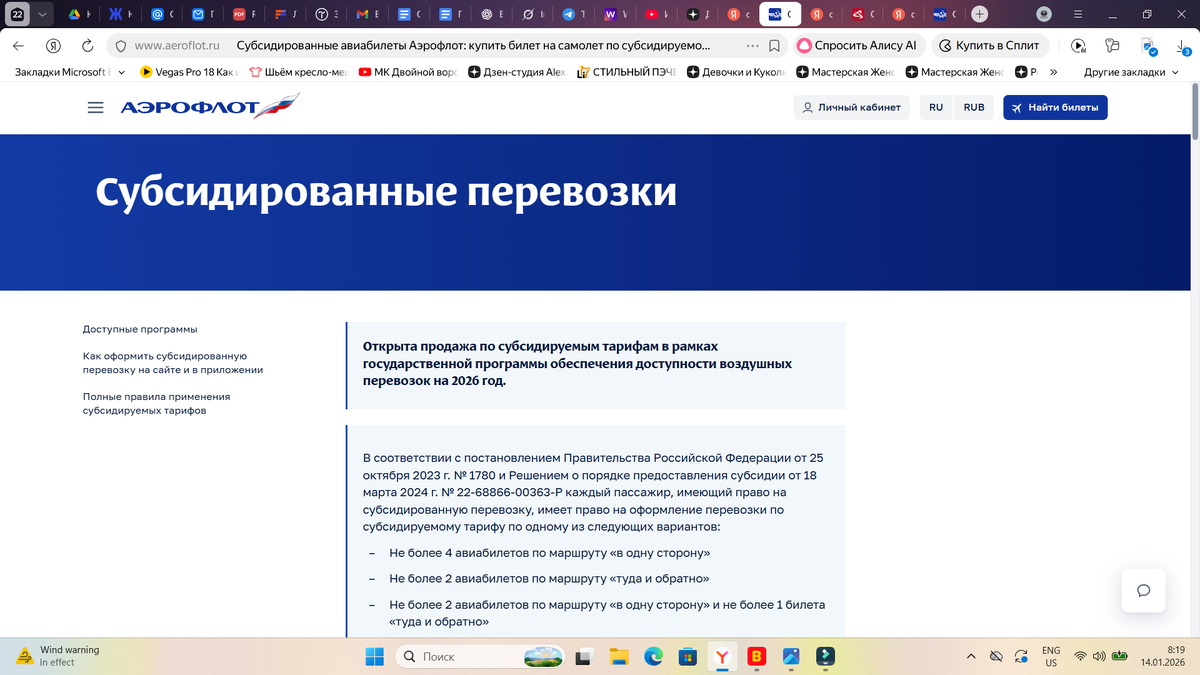
Task: Switch ENG US keyboard layout
Action: (x=1051, y=656)
